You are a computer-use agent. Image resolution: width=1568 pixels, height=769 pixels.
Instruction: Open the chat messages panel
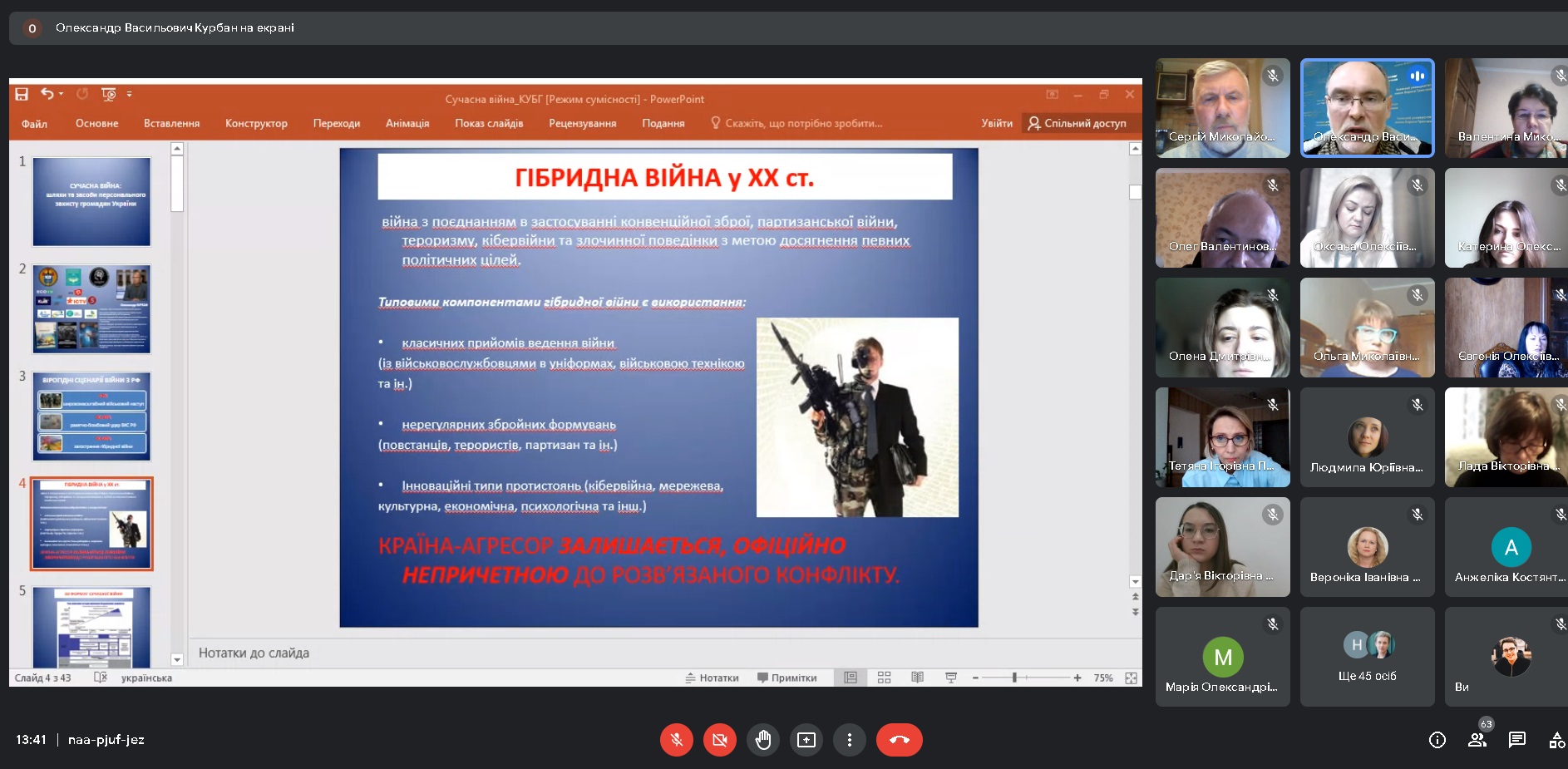(1516, 740)
